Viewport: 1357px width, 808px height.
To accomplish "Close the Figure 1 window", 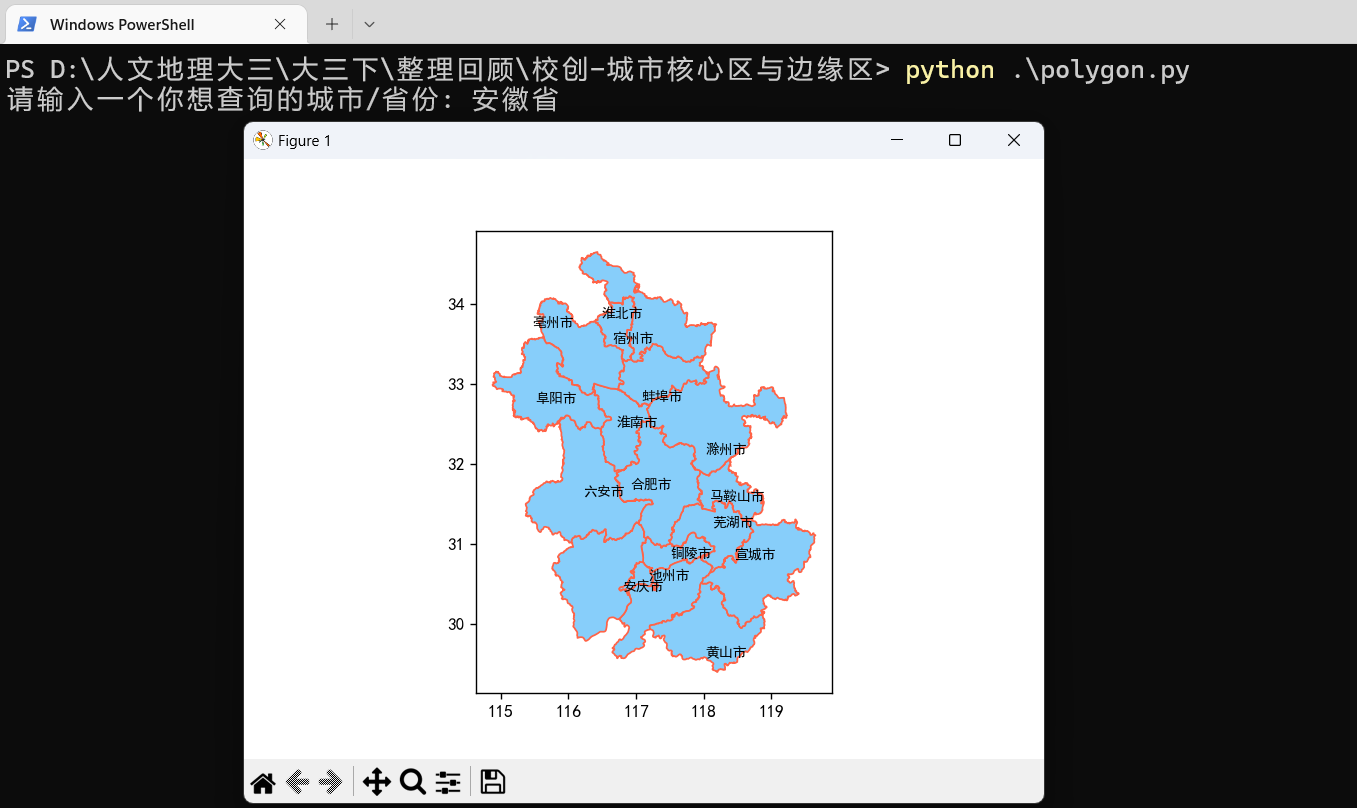I will point(1013,141).
